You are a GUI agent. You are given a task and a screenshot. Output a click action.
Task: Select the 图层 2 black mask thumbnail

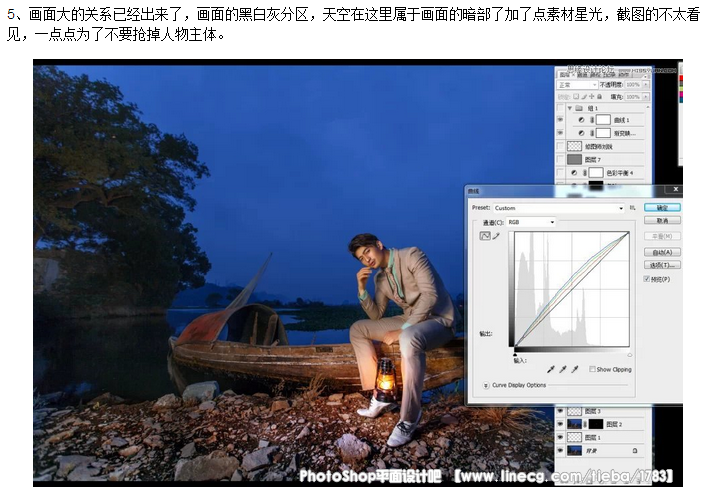click(x=596, y=424)
